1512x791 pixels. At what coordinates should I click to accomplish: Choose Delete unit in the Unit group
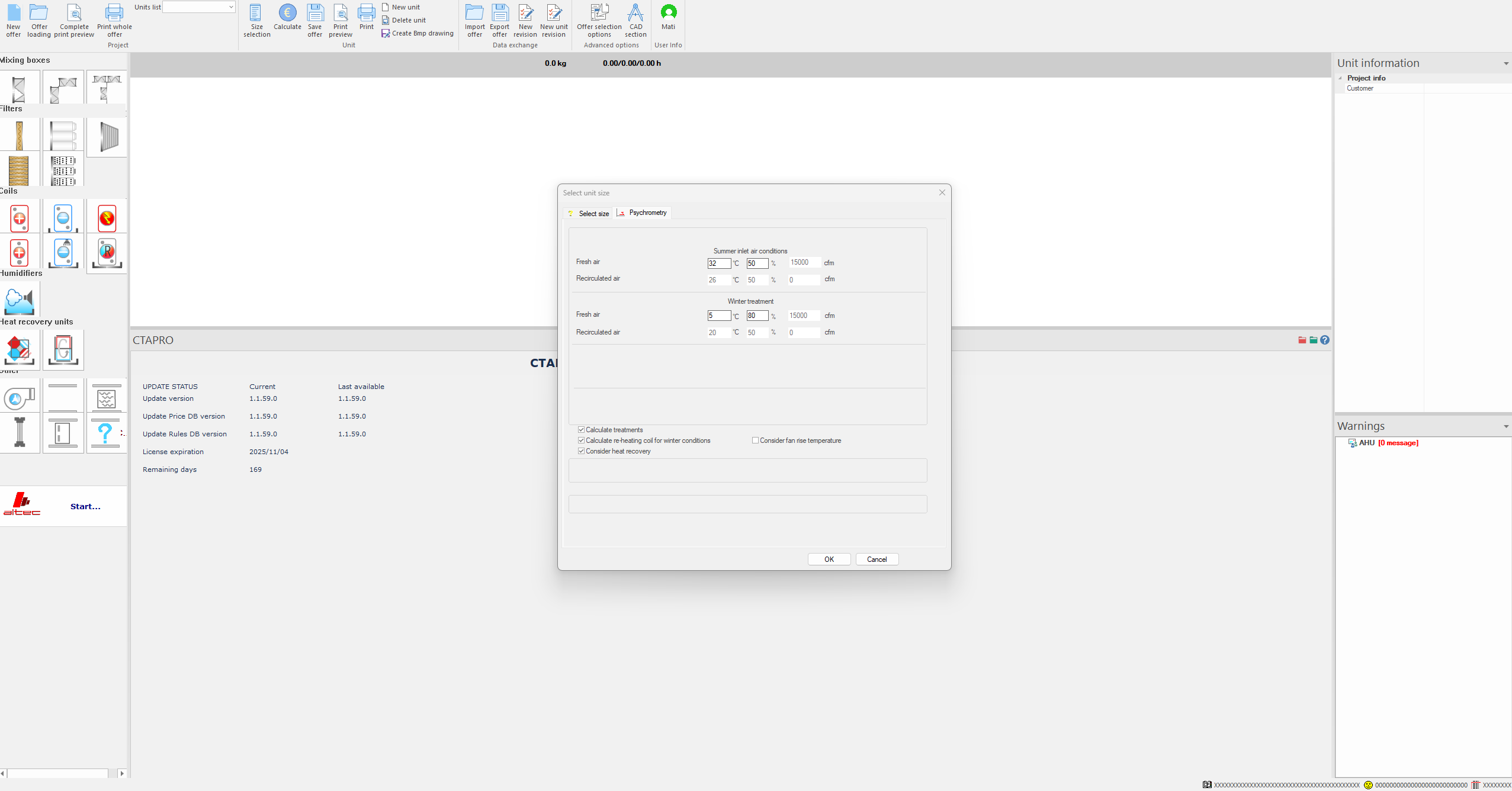tap(404, 20)
